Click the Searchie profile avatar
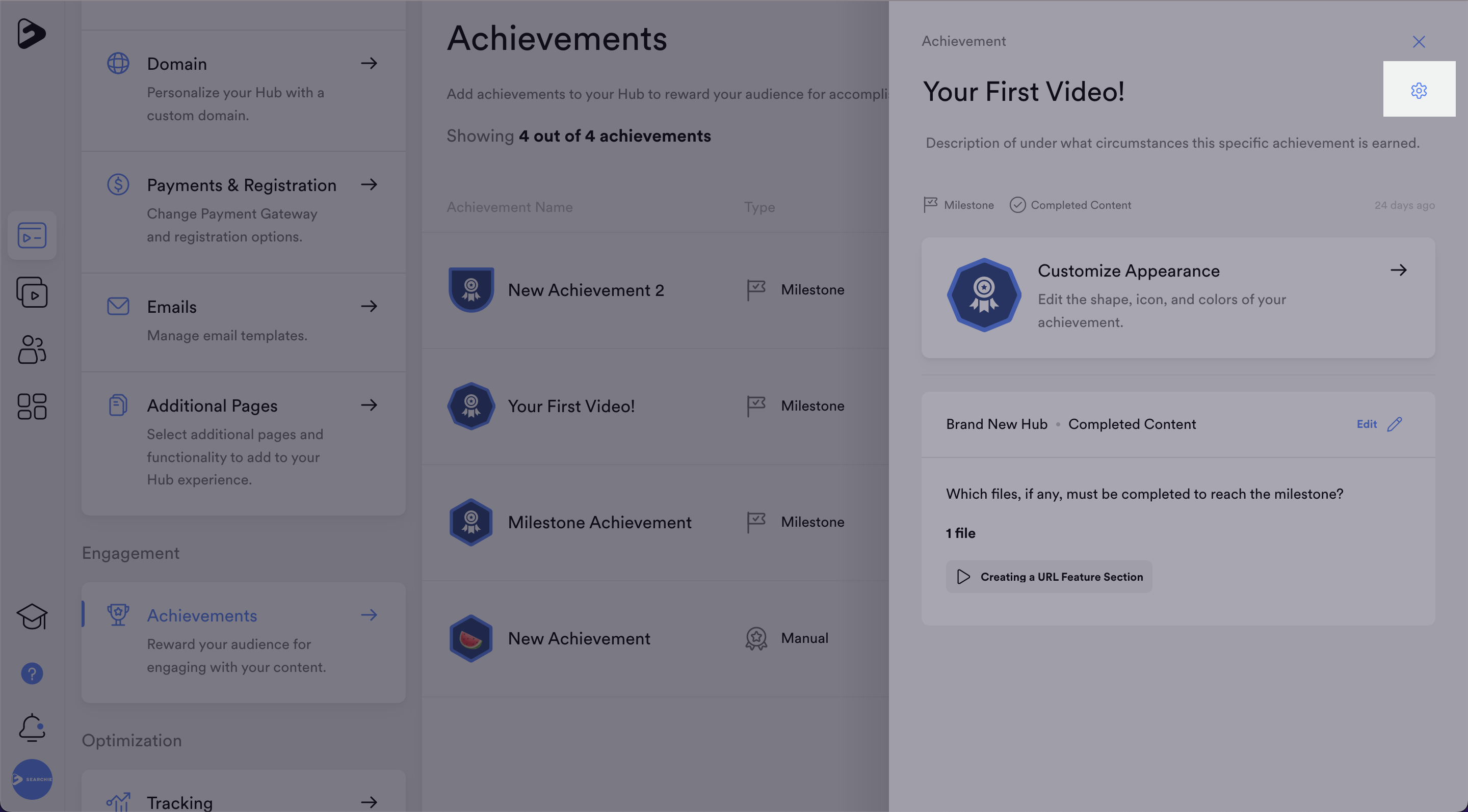The height and width of the screenshot is (812, 1468). [31, 779]
